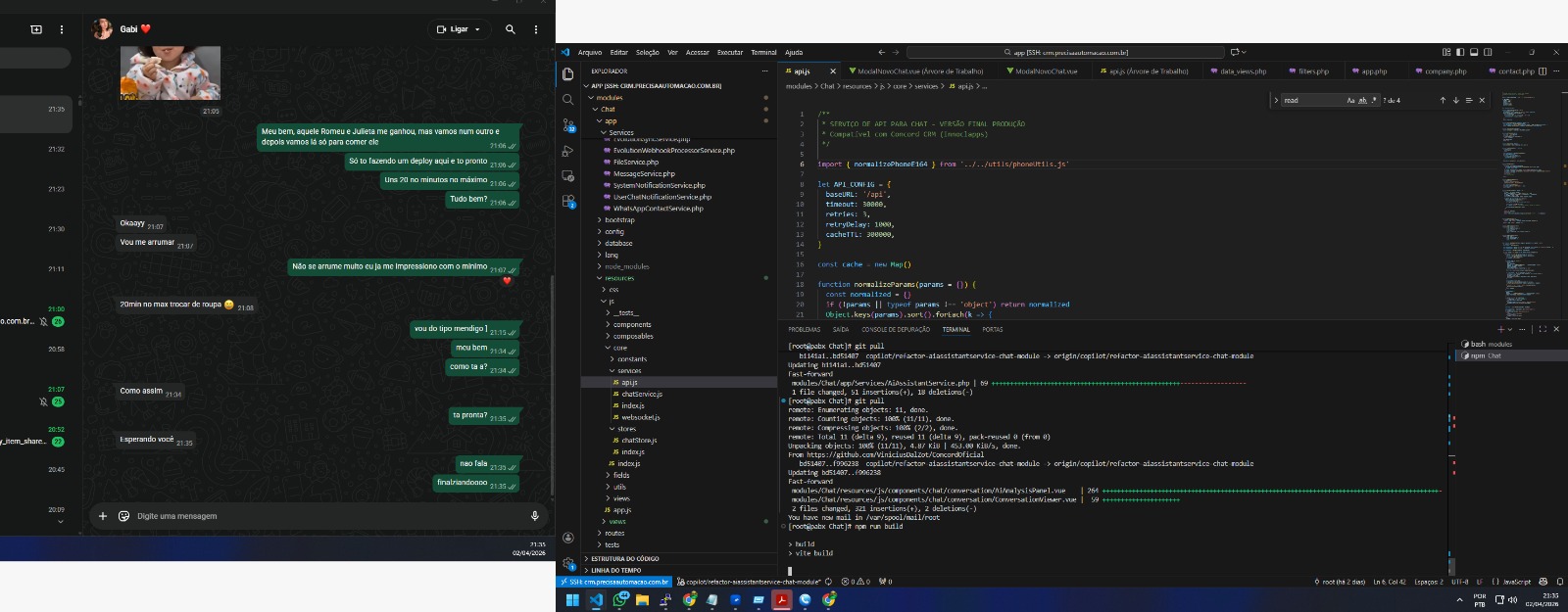This screenshot has width=1568, height=612.
Task: Expand the Estrutura do Código section
Action: [624, 558]
